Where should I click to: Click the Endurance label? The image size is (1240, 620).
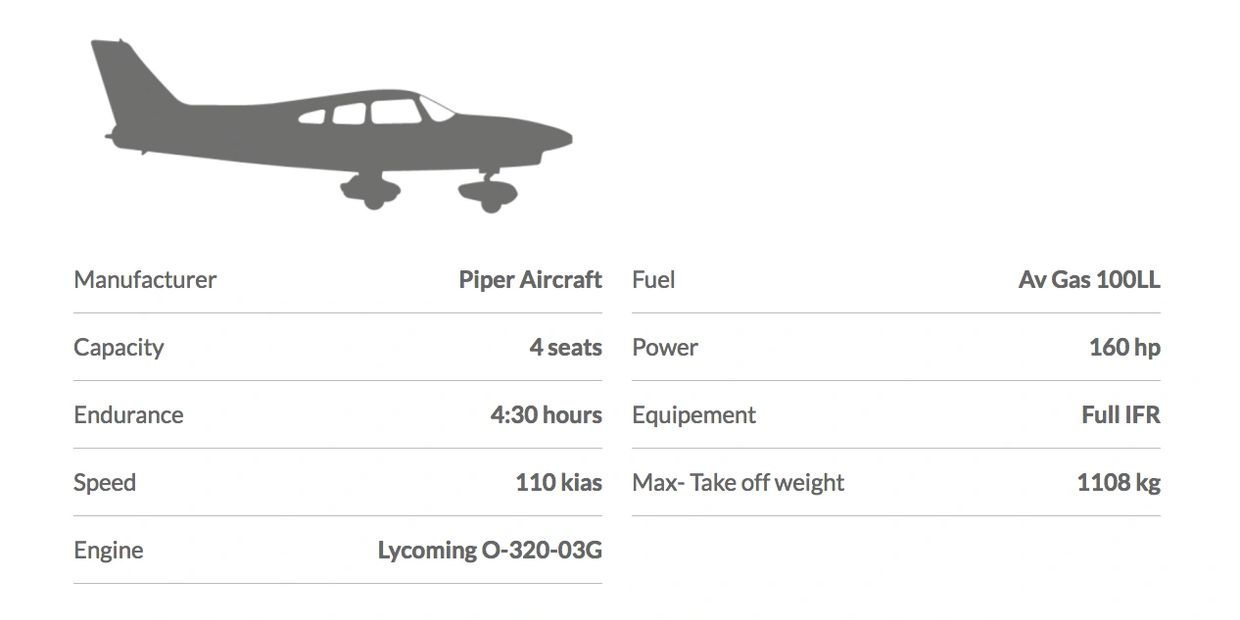[129, 415]
